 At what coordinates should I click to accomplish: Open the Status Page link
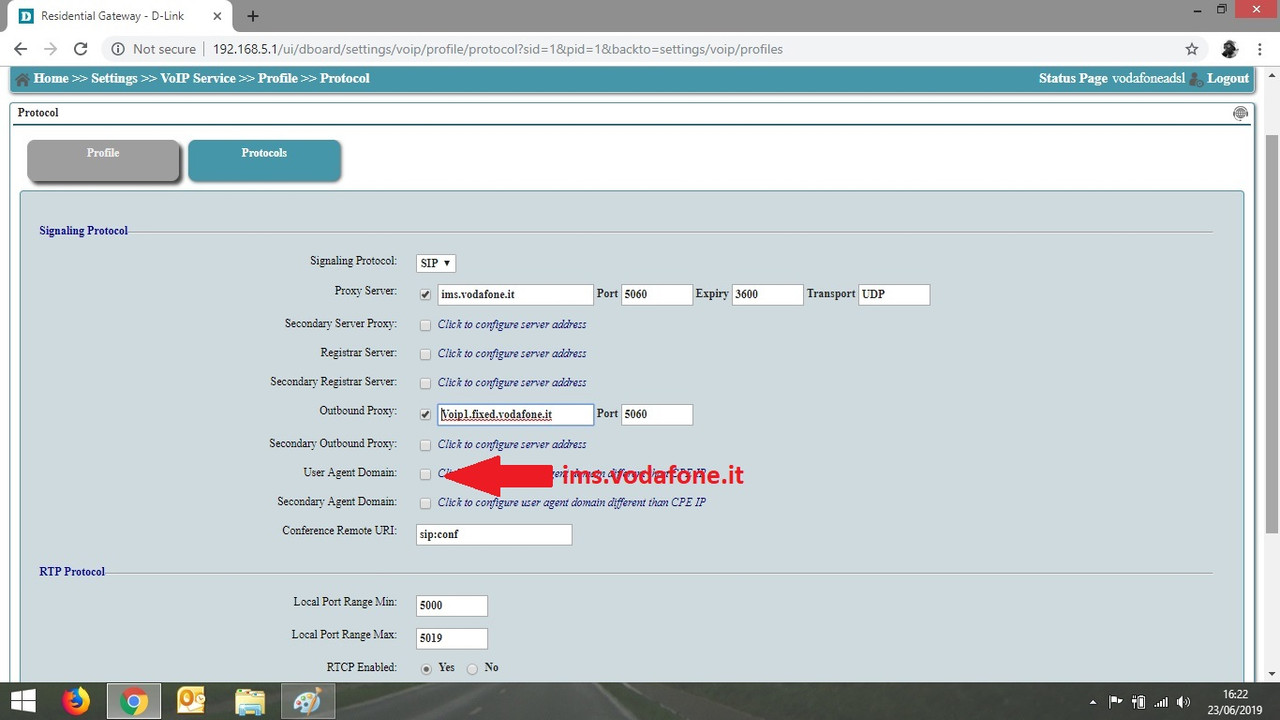point(1073,78)
